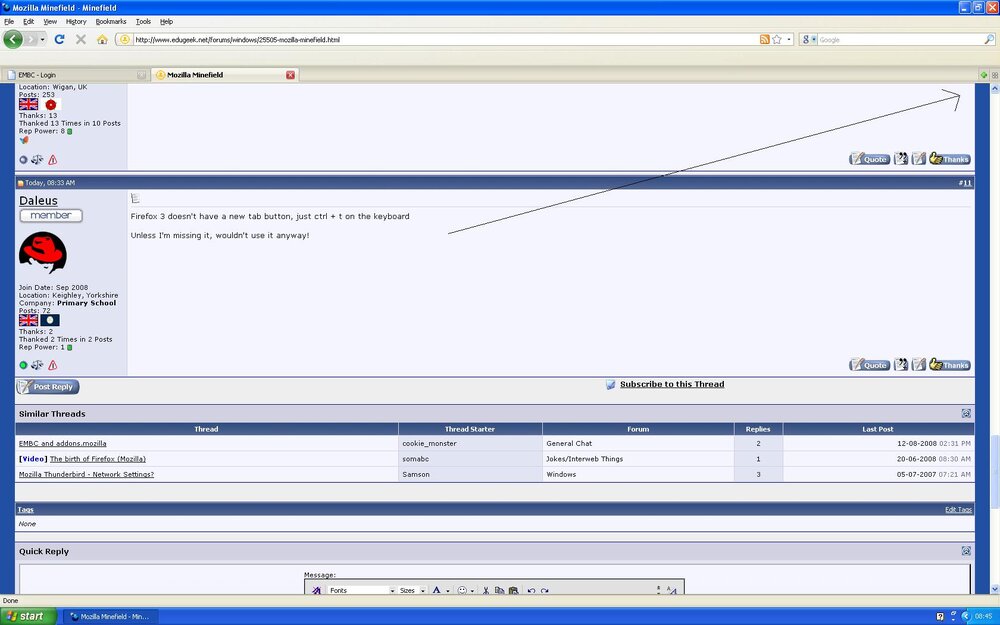Report Daleus's post via the warning triangle
1000x625 pixels.
coord(53,365)
